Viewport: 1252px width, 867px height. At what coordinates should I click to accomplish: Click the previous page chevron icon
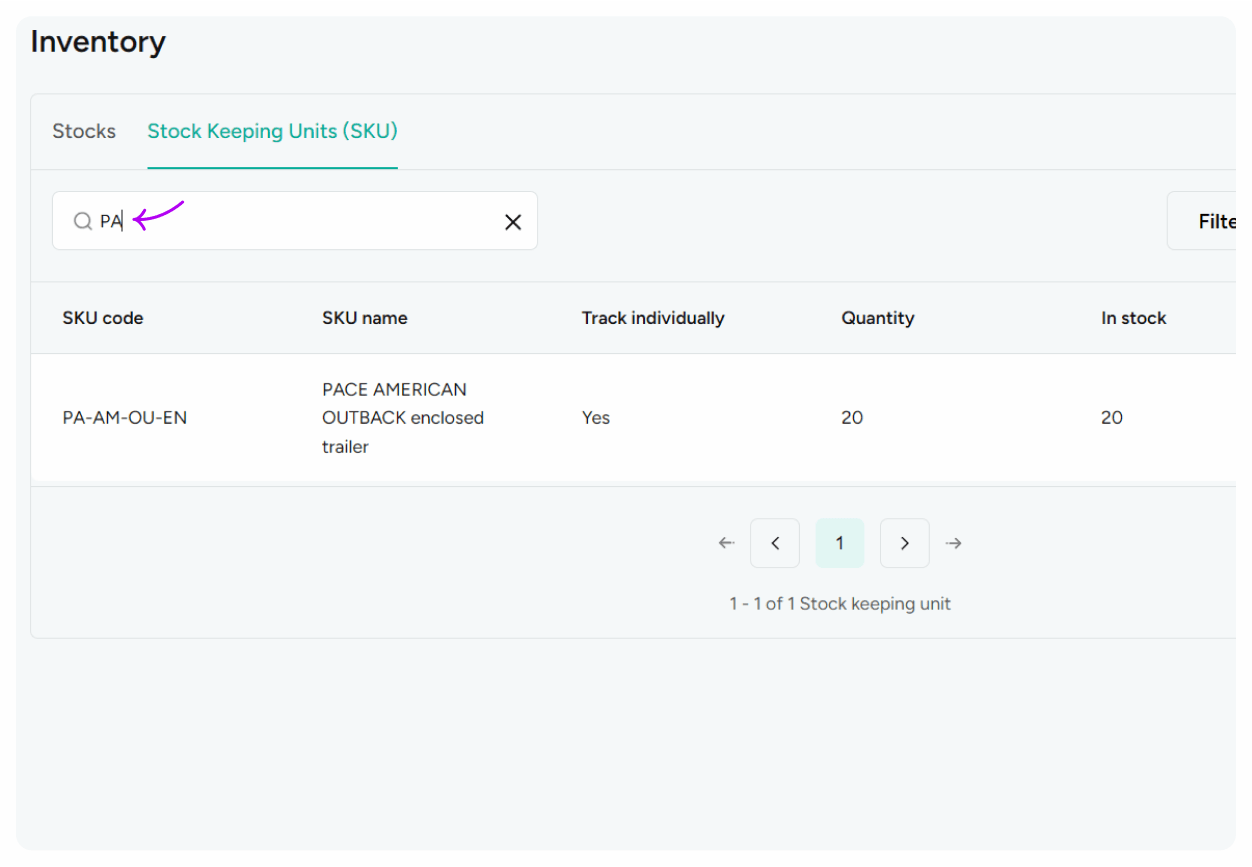pos(775,542)
